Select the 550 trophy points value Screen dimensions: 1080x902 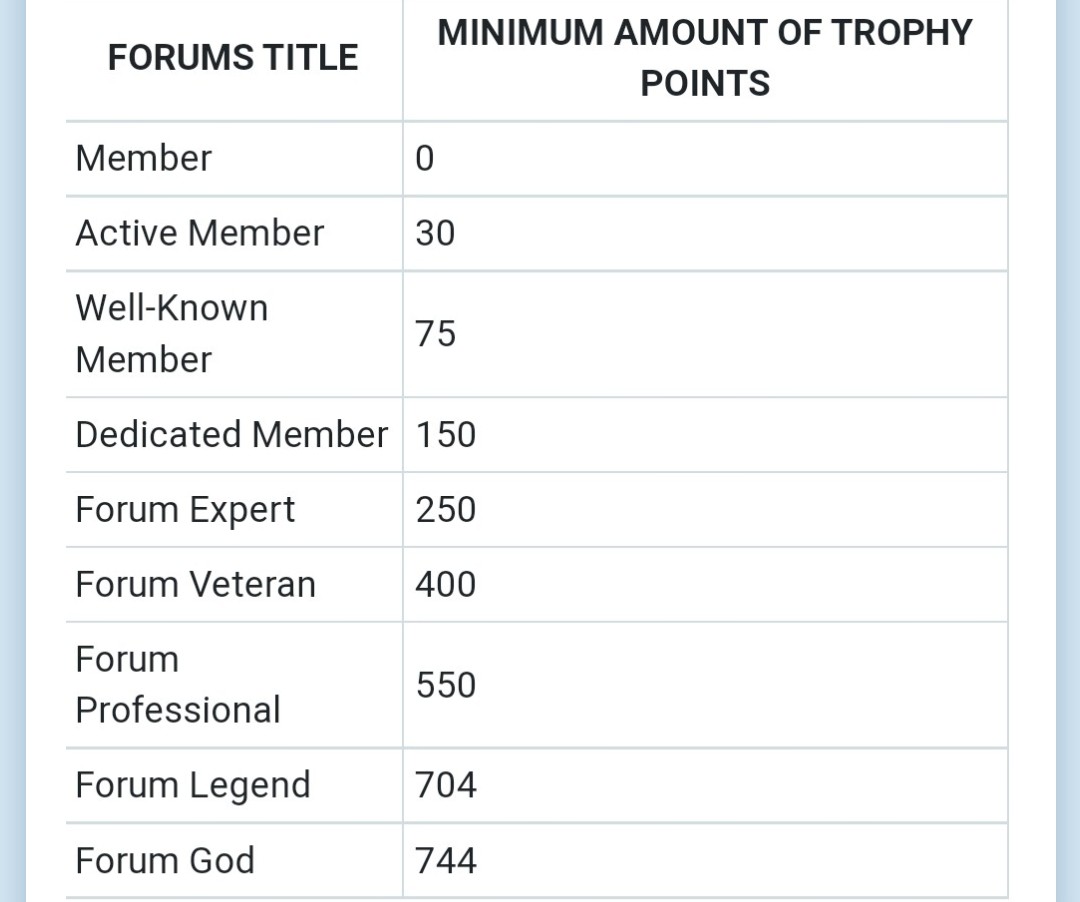(x=446, y=685)
